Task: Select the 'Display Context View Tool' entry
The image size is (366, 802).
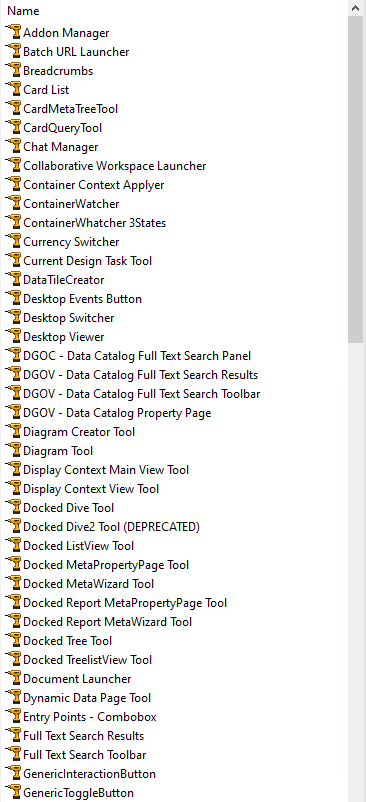Action: pyautogui.click(x=91, y=489)
